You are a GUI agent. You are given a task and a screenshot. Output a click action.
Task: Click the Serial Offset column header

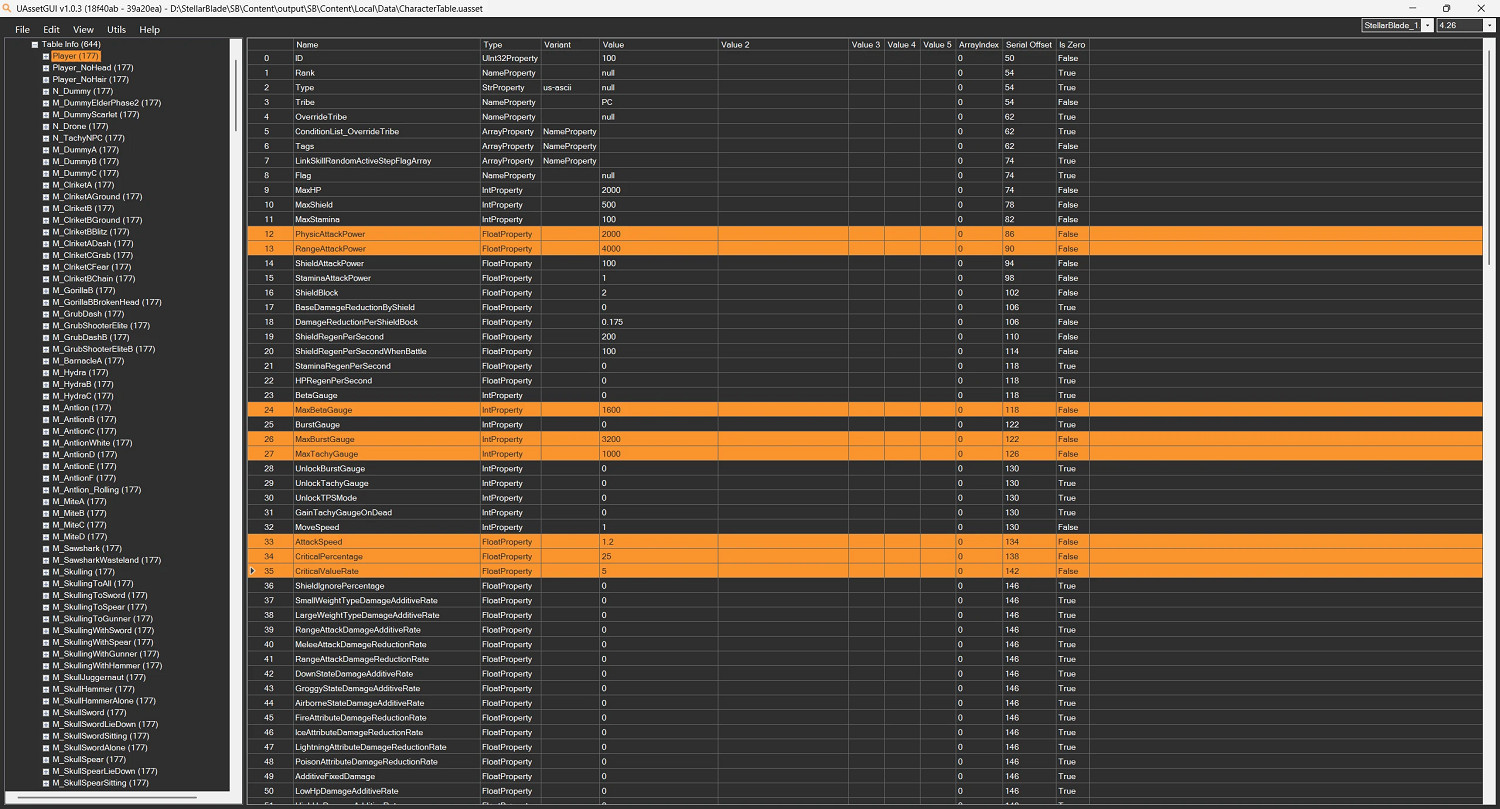coord(1028,45)
